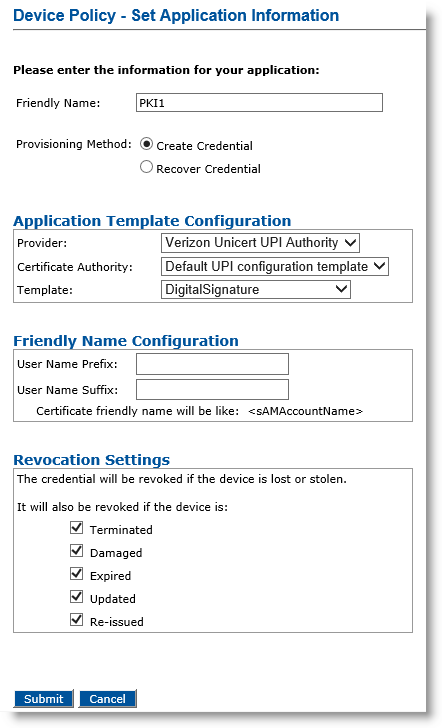Select the Recover Credential radio button
Viewport: 442px width, 728px height.
coord(146,167)
